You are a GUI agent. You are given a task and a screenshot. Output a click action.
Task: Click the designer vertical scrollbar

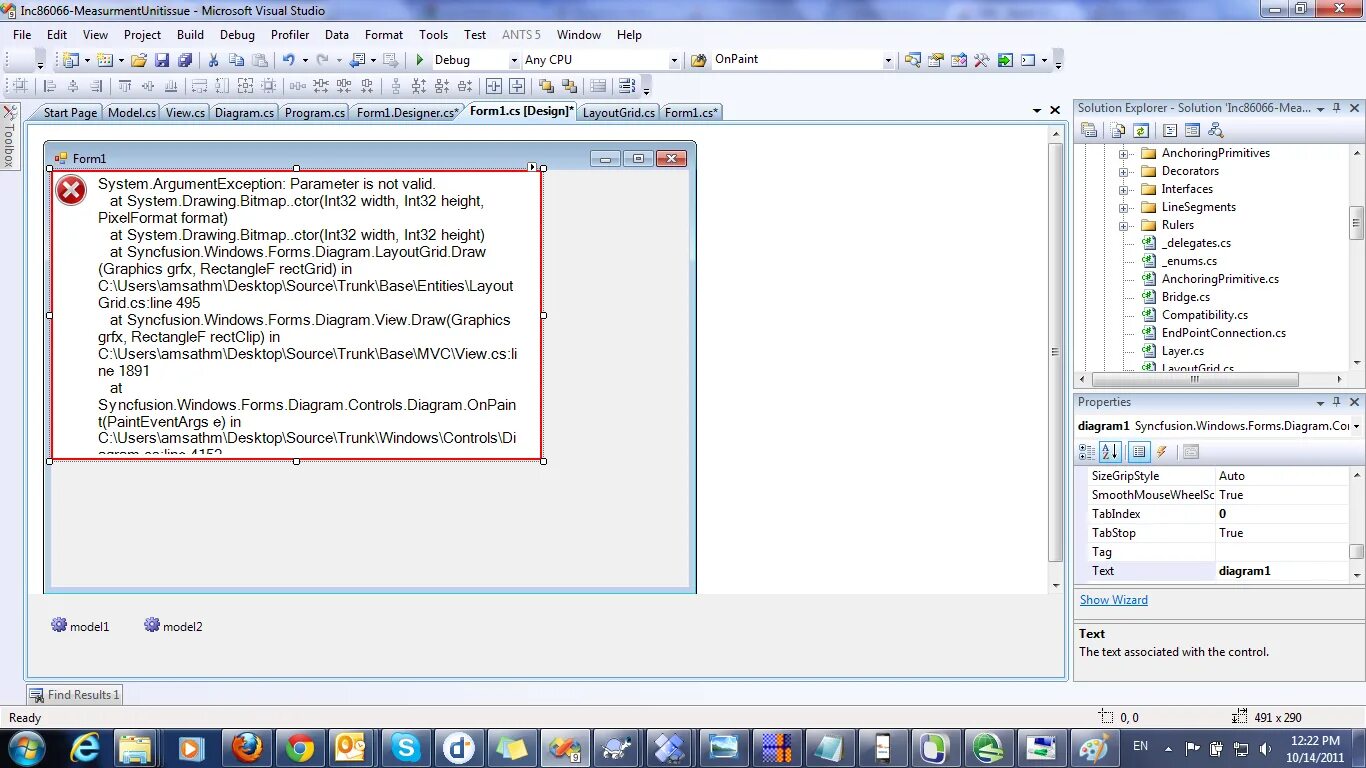pyautogui.click(x=1056, y=352)
